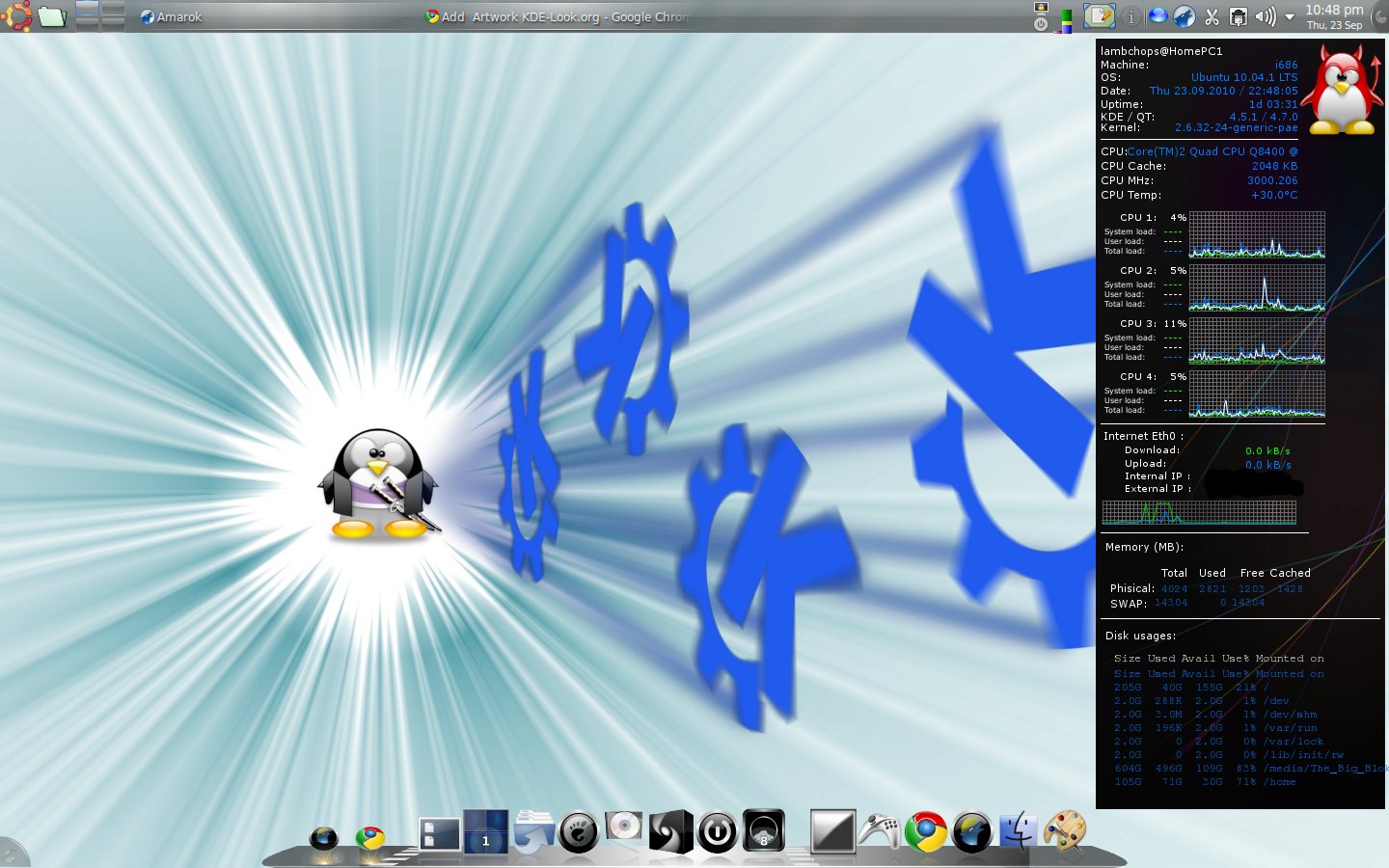Click the 'Ubuntu 10.04.1 LTS' OS value
The height and width of the screenshot is (868, 1389).
[x=1244, y=77]
